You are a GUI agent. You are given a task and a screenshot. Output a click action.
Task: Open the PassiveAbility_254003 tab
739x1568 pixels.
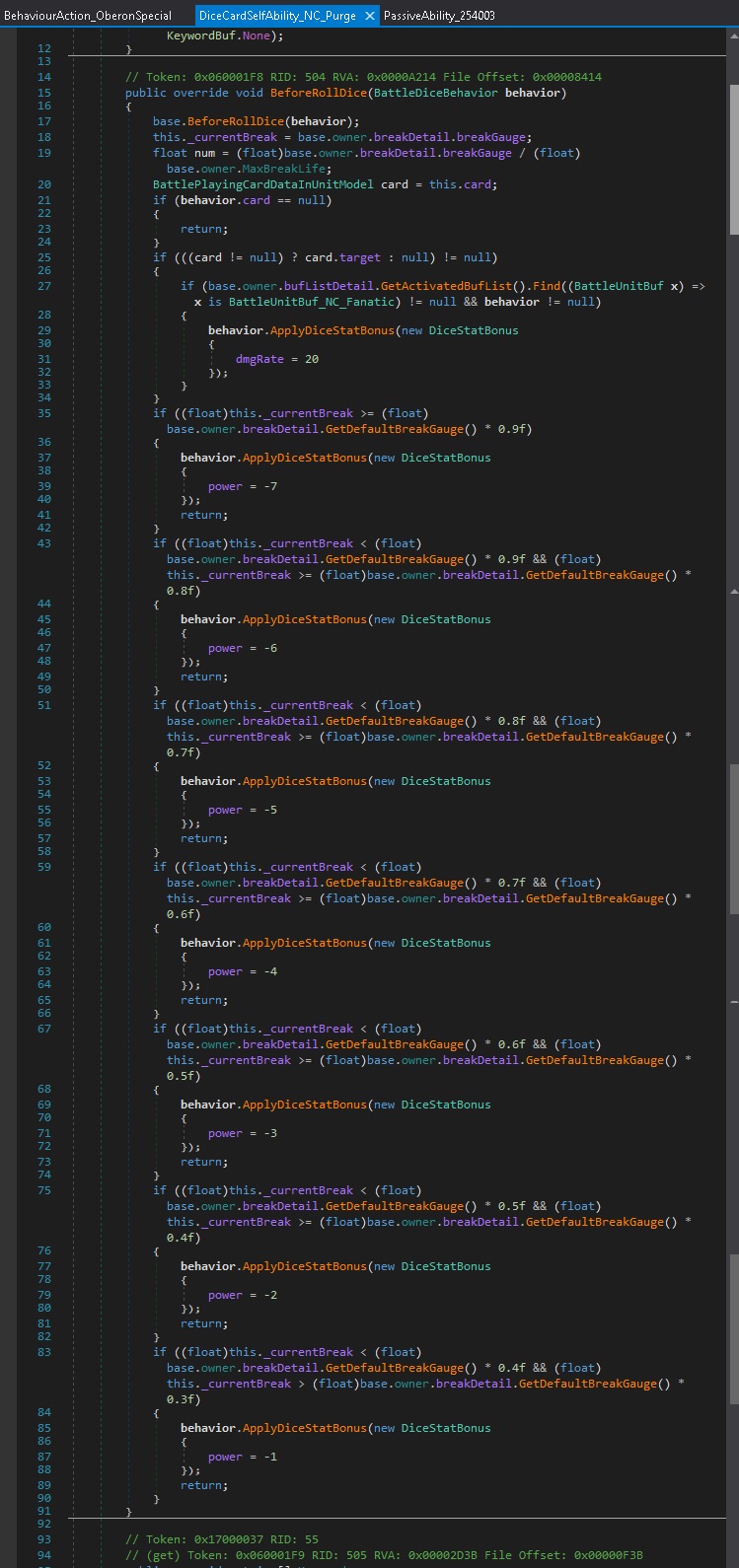tap(439, 15)
